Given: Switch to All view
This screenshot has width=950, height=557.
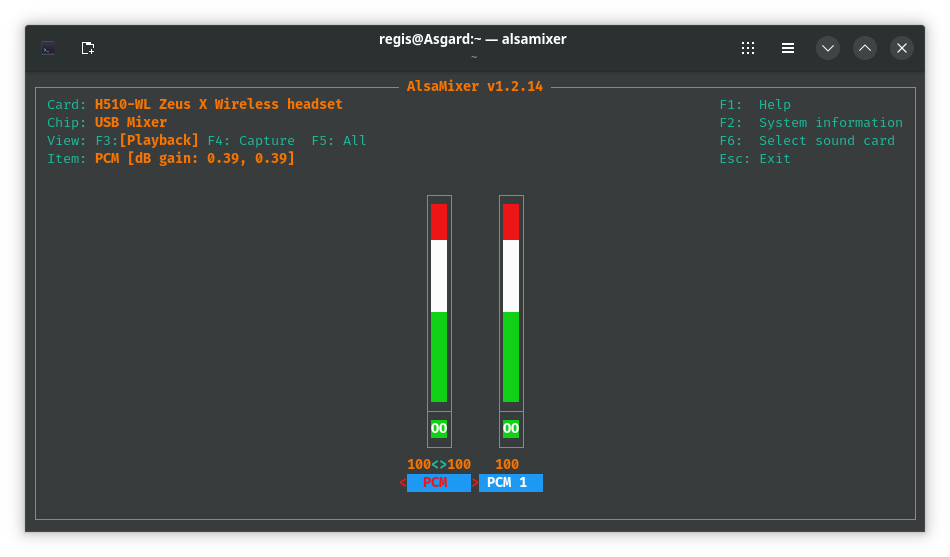Looking at the screenshot, I should (x=339, y=141).
